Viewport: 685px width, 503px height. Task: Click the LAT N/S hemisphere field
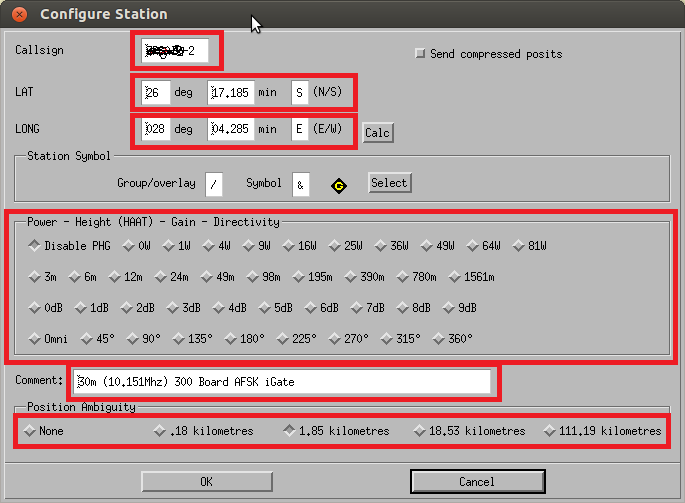click(x=300, y=93)
